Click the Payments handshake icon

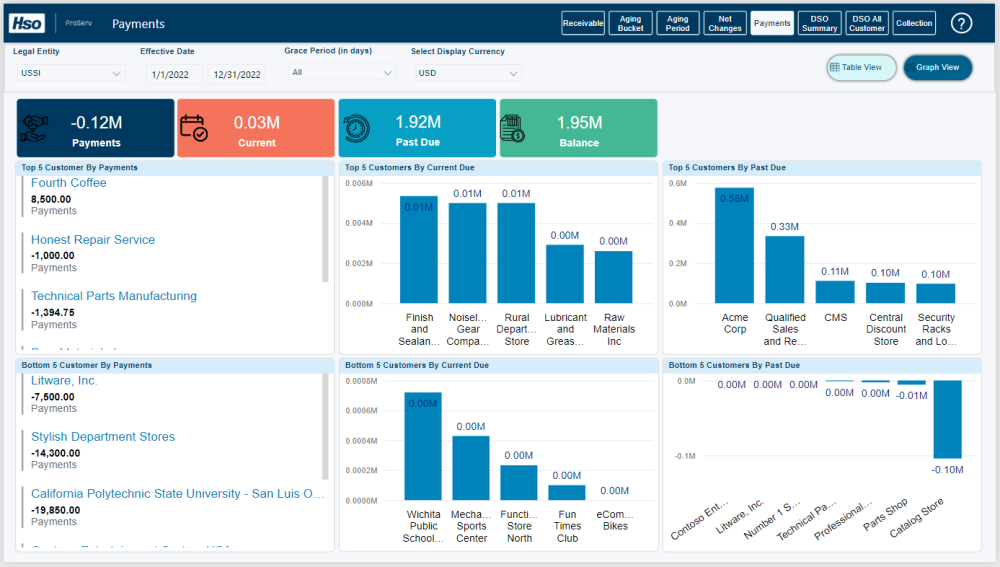(36, 128)
